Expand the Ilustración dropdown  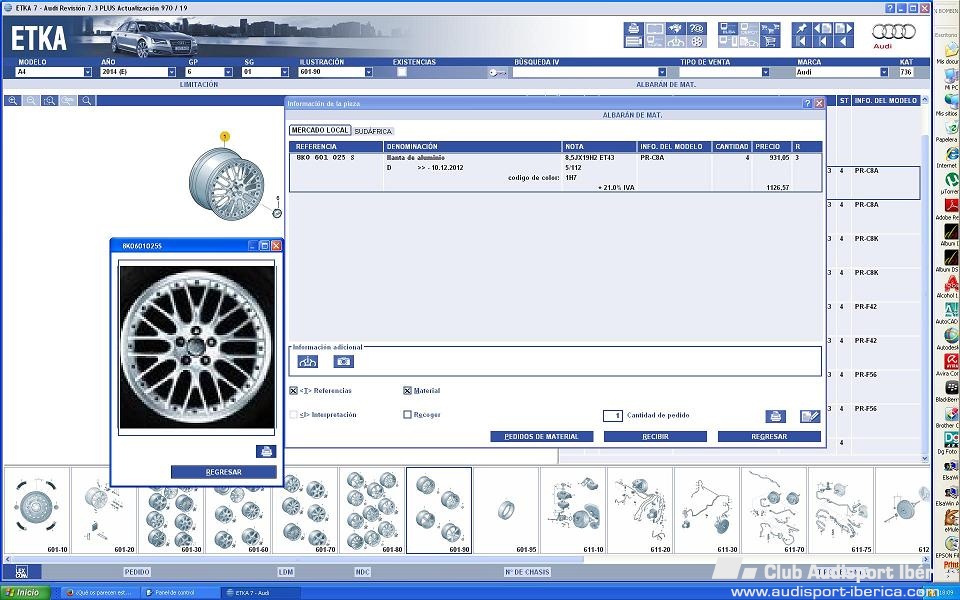(x=369, y=72)
